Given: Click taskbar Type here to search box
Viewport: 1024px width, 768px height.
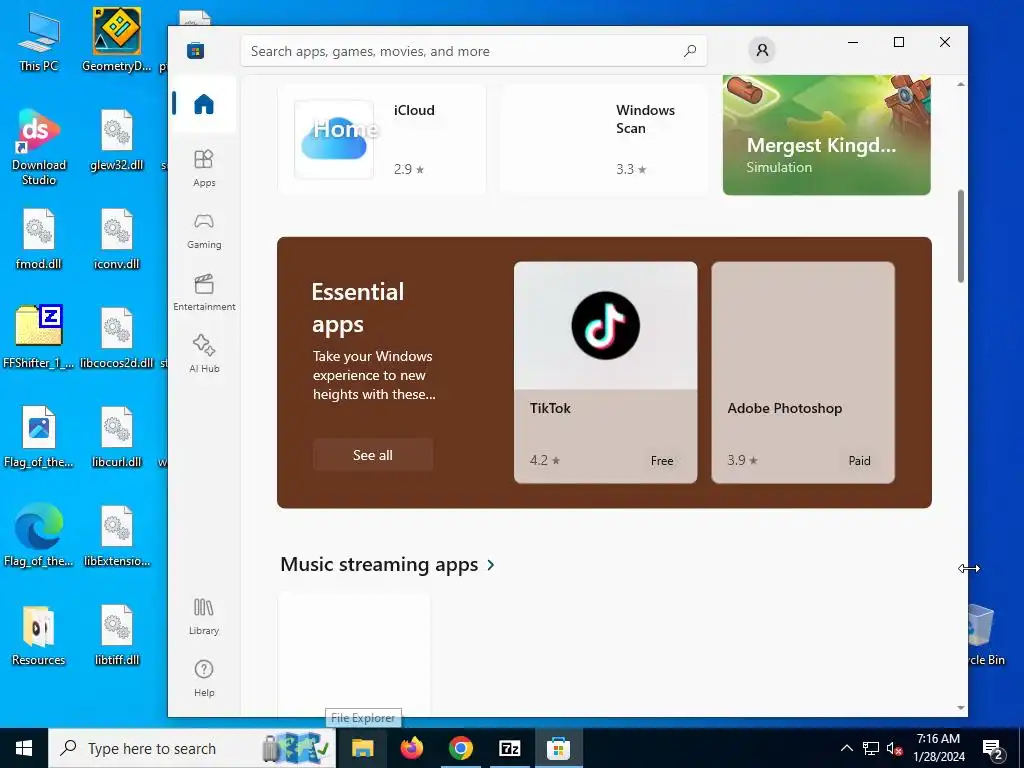Looking at the screenshot, I should [192, 748].
